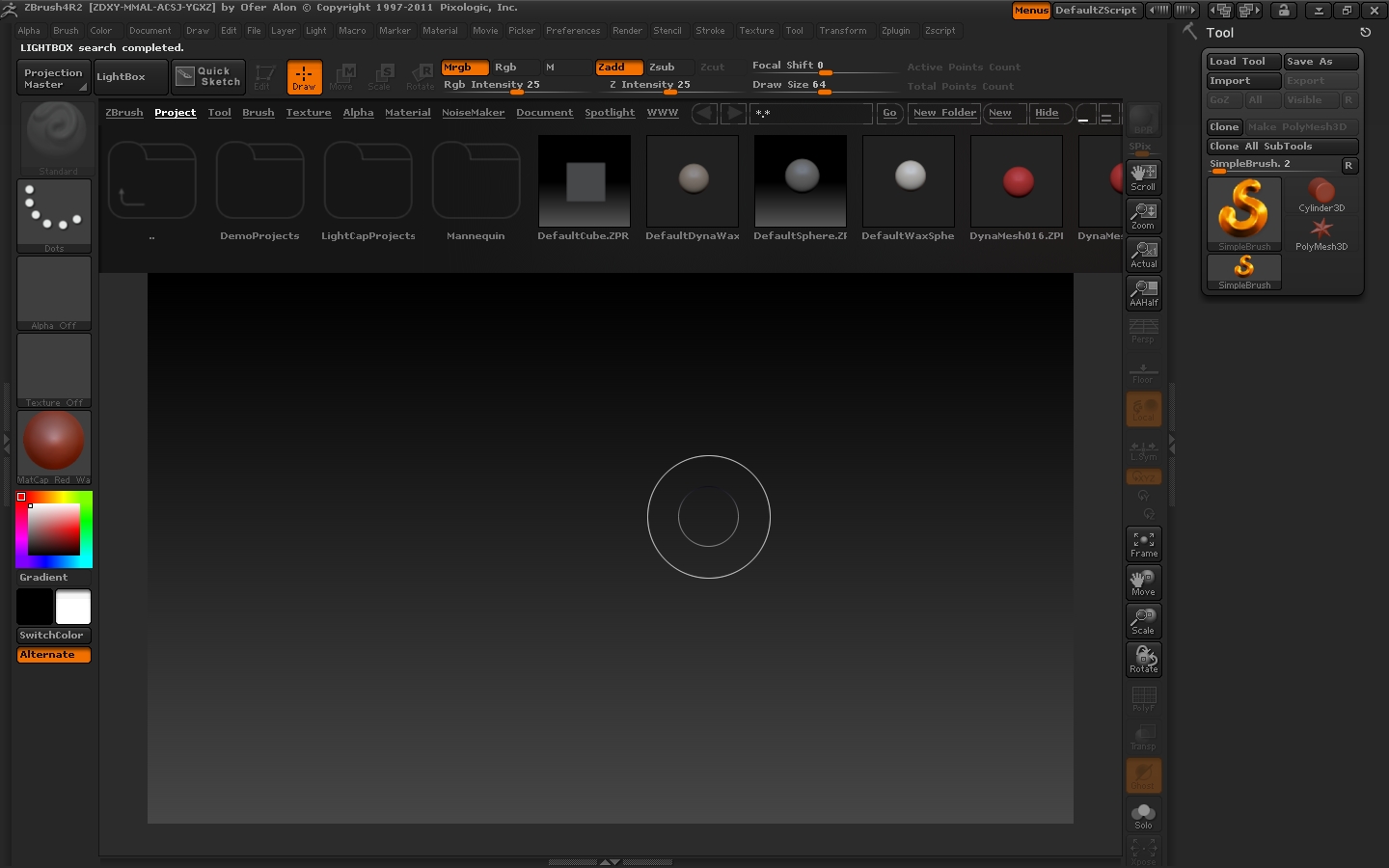
Task: Select the Draw mode icon
Action: [x=304, y=77]
